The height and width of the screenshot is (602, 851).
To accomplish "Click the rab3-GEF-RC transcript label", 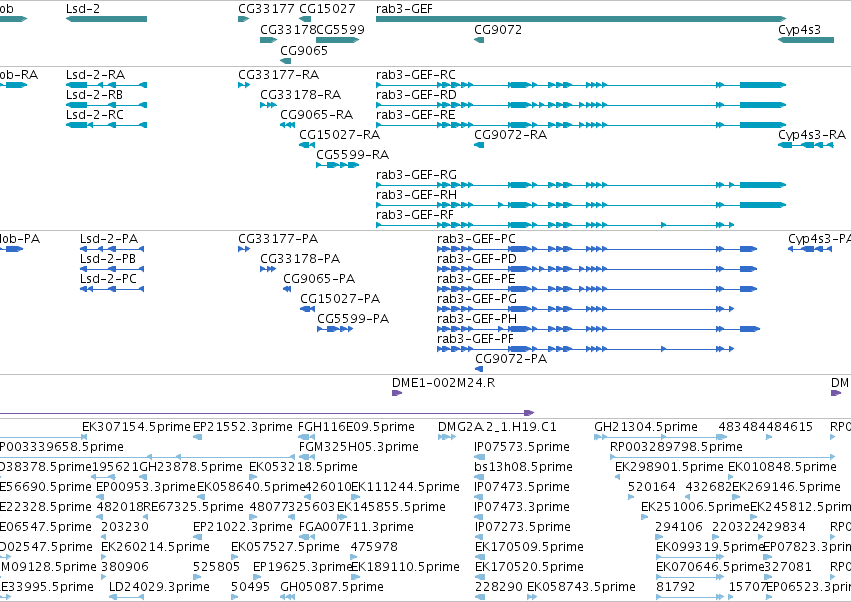I will 416,74.
